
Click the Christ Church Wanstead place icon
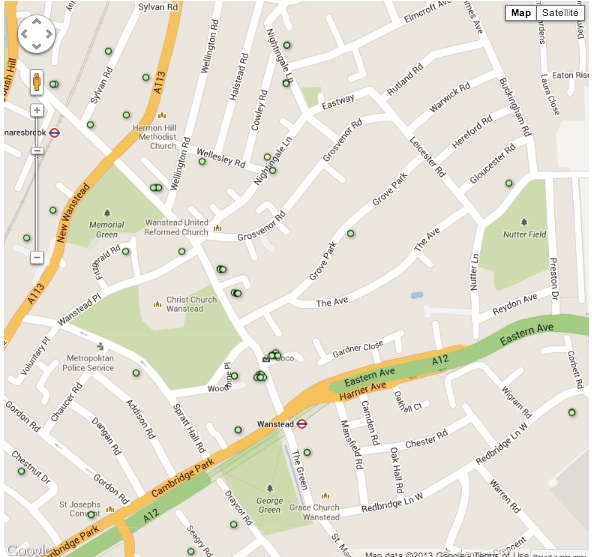pyautogui.click(x=157, y=304)
